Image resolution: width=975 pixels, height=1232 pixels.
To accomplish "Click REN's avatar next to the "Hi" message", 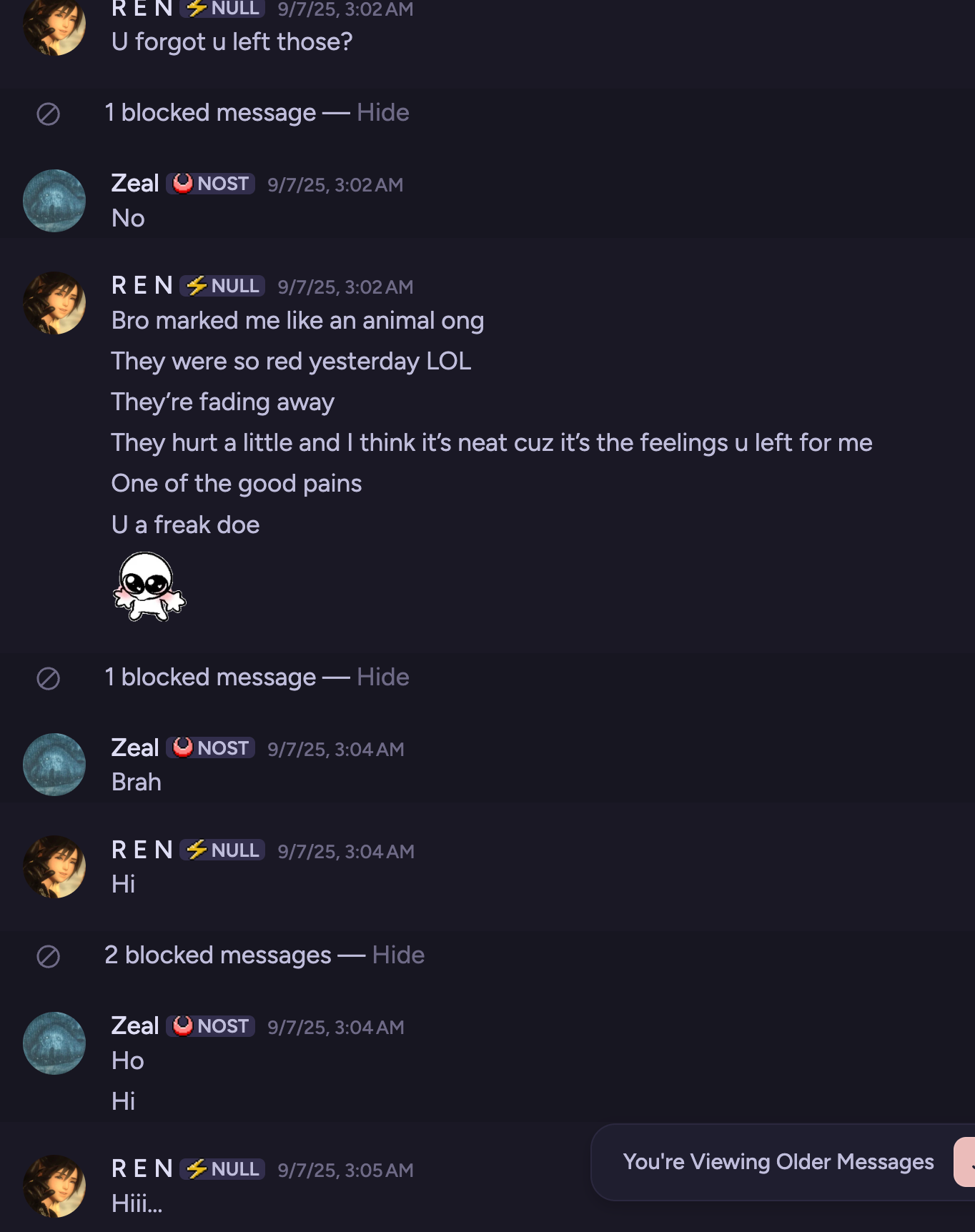I will [54, 868].
